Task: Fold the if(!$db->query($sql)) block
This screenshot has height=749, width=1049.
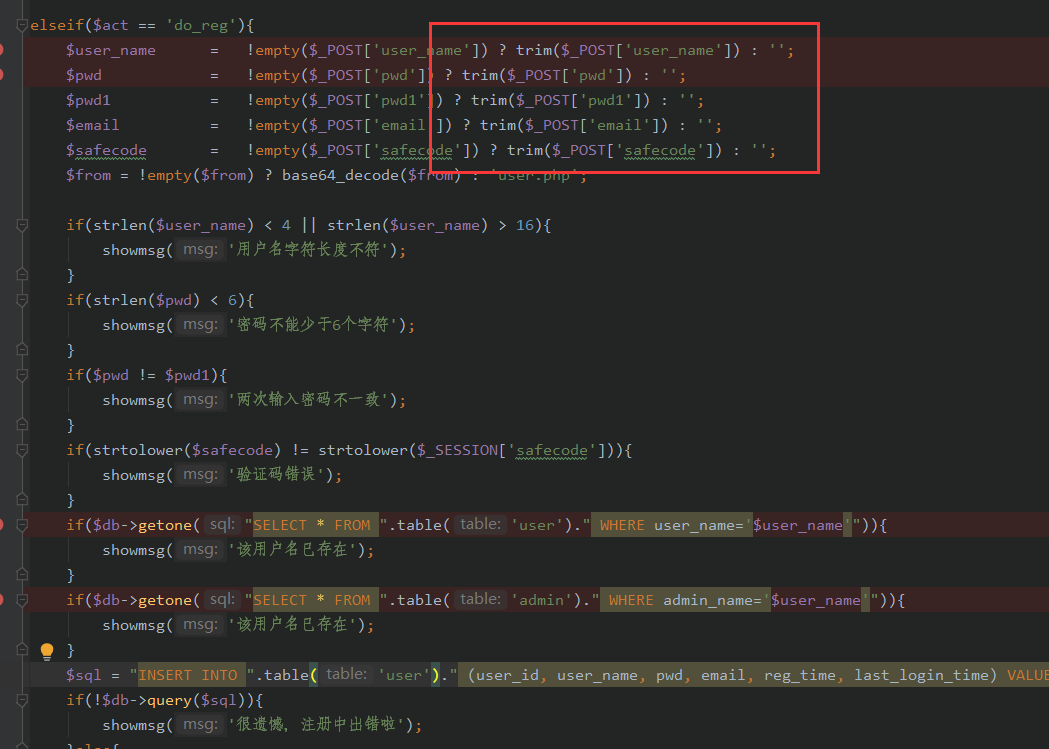Action: [x=22, y=700]
